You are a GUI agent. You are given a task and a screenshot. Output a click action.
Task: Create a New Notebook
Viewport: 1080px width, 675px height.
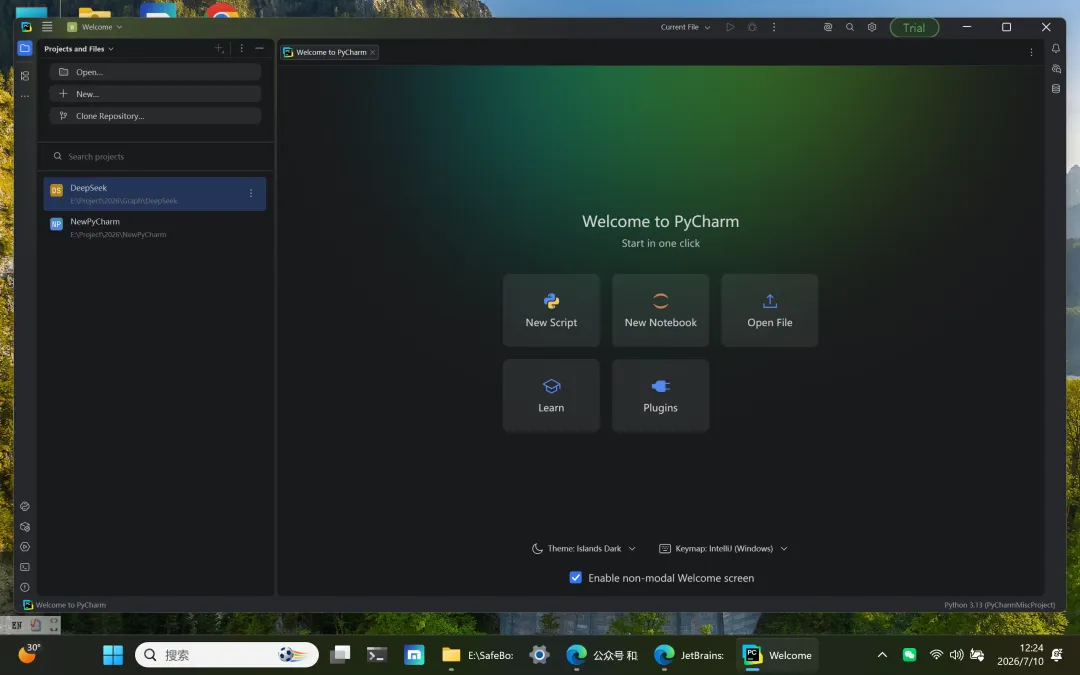pyautogui.click(x=661, y=310)
